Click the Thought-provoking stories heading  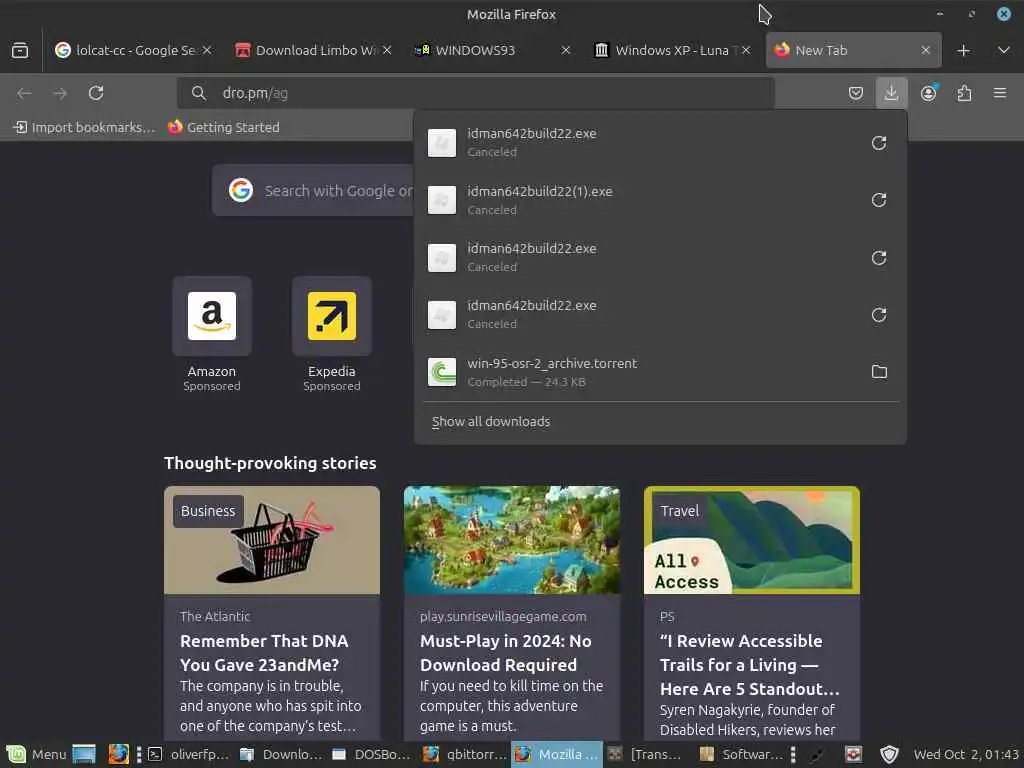click(270, 463)
